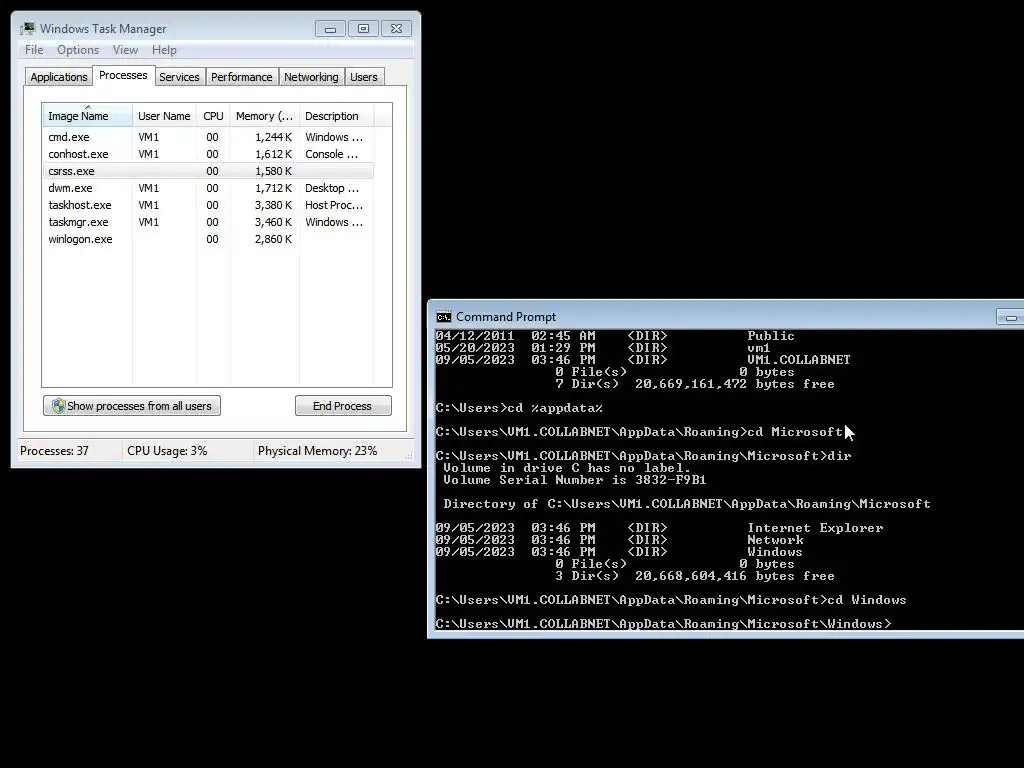Click the 'cd %appdata%' command line
This screenshot has width=1024, height=768.
[x=519, y=408]
